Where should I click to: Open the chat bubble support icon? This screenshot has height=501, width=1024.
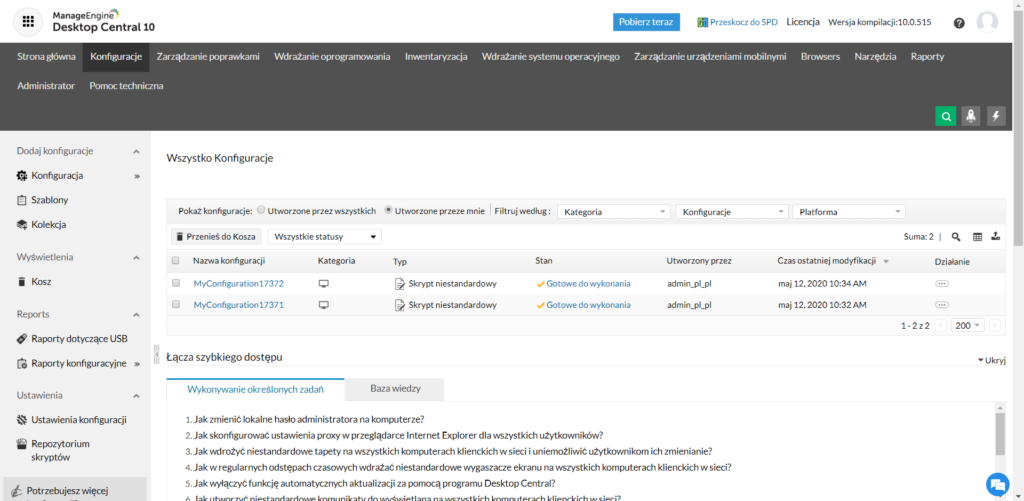(996, 484)
